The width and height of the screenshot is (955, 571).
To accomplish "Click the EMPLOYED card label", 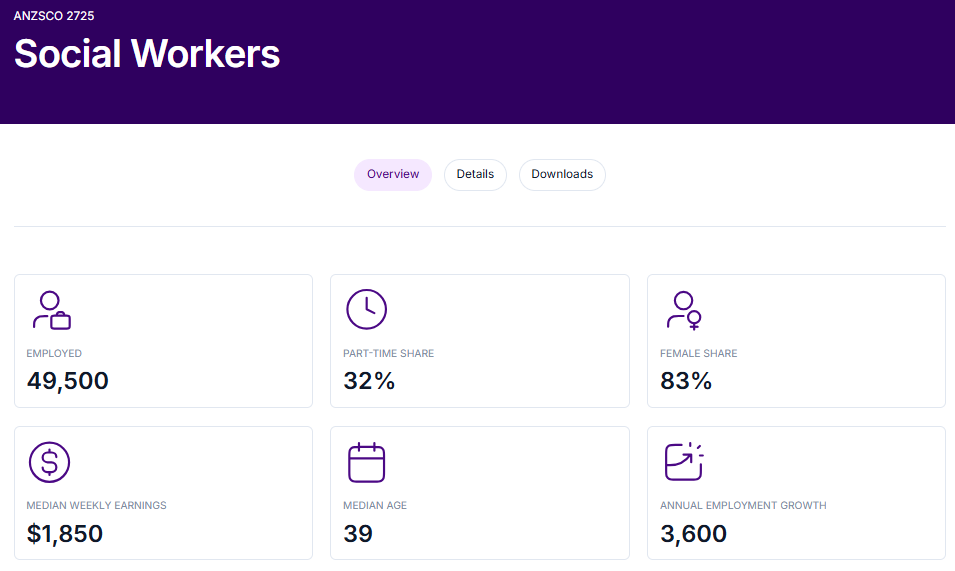I will tap(54, 354).
